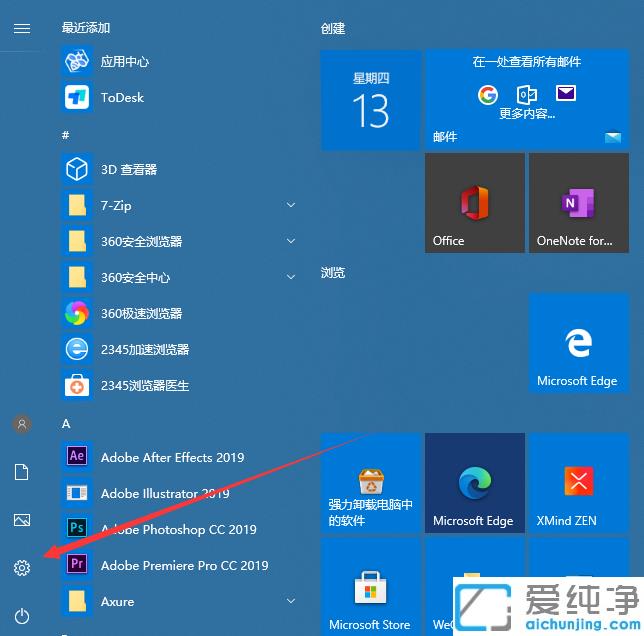The image size is (644, 636).
Task: Launch ToDesk app icon
Action: tap(77, 97)
